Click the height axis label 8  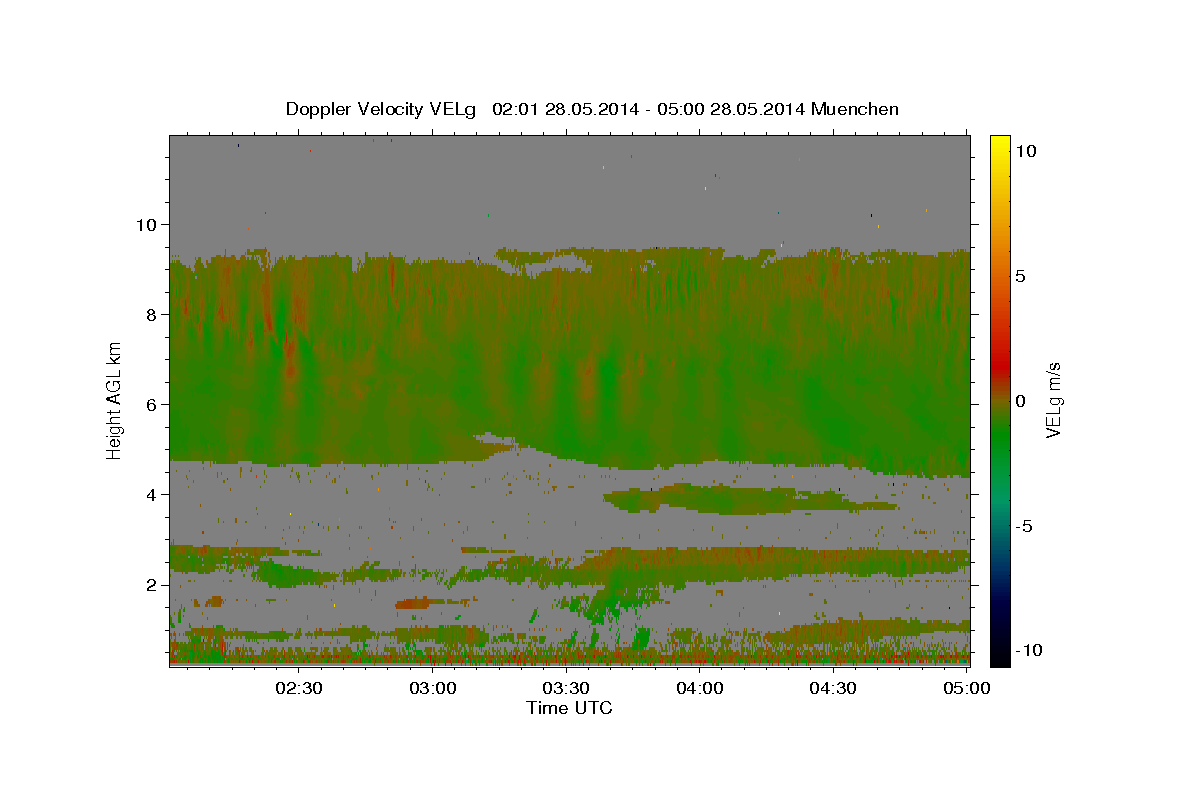click(151, 314)
